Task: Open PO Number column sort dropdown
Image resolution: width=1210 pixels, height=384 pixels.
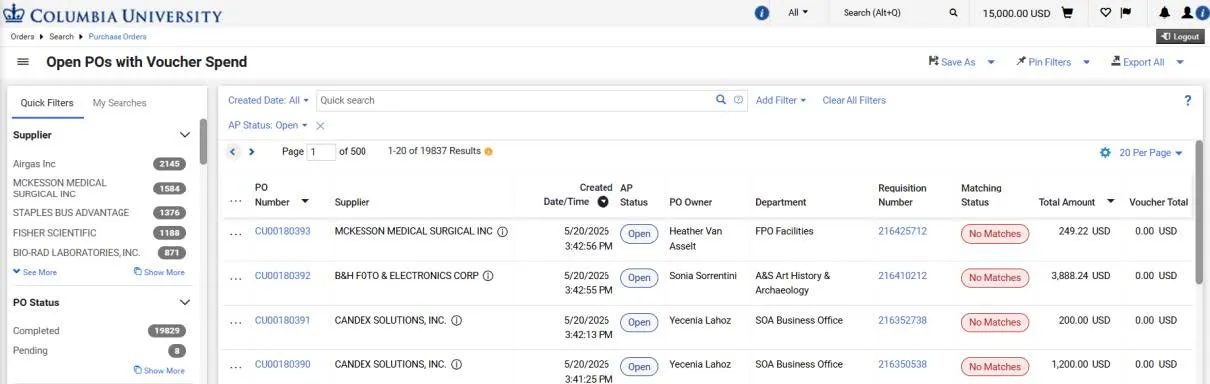Action: click(305, 201)
